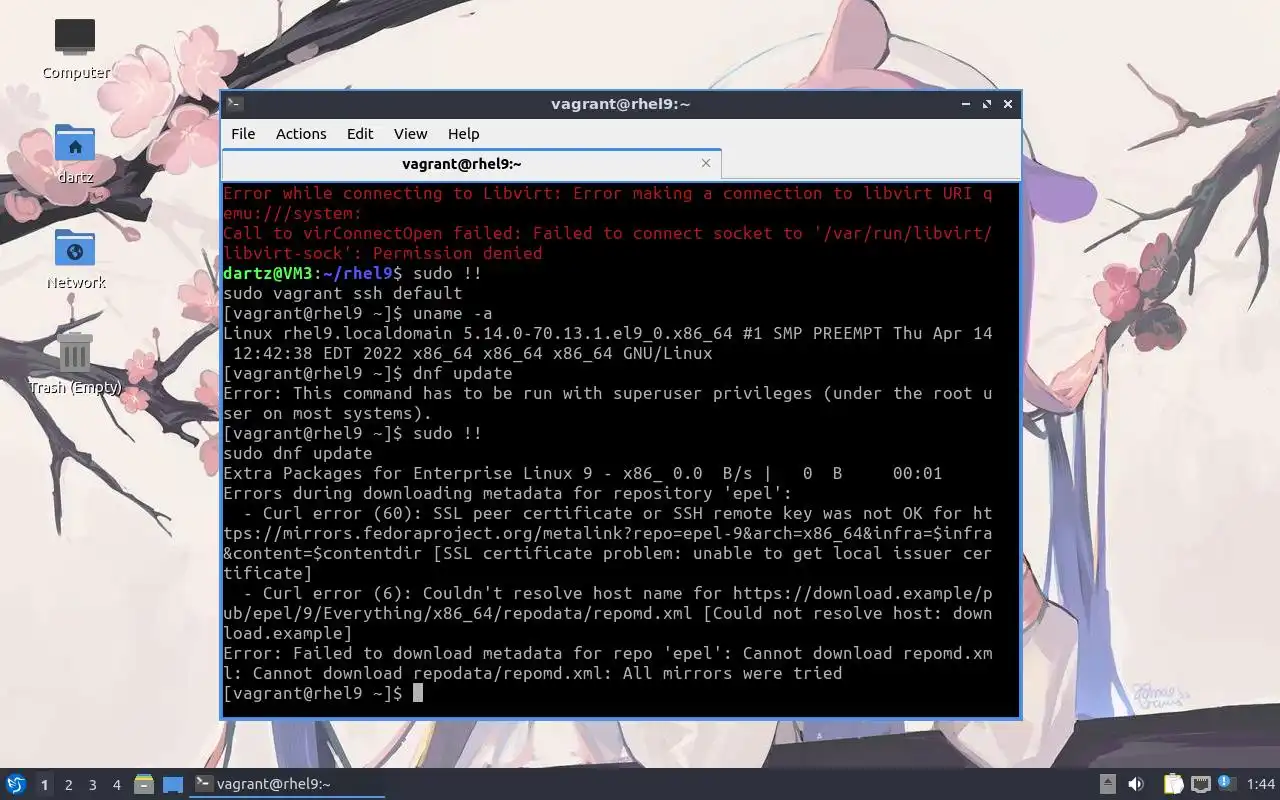The width and height of the screenshot is (1280, 800).
Task: Click the 'uname -a' command text
Action: [x=452, y=313]
